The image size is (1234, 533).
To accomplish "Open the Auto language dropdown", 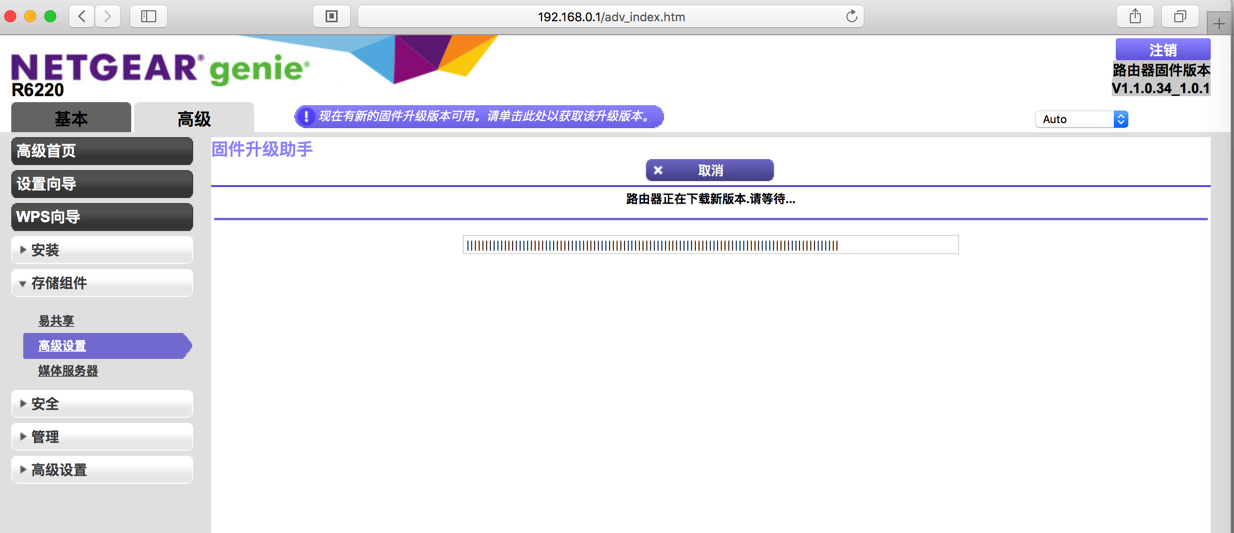I will [1081, 119].
